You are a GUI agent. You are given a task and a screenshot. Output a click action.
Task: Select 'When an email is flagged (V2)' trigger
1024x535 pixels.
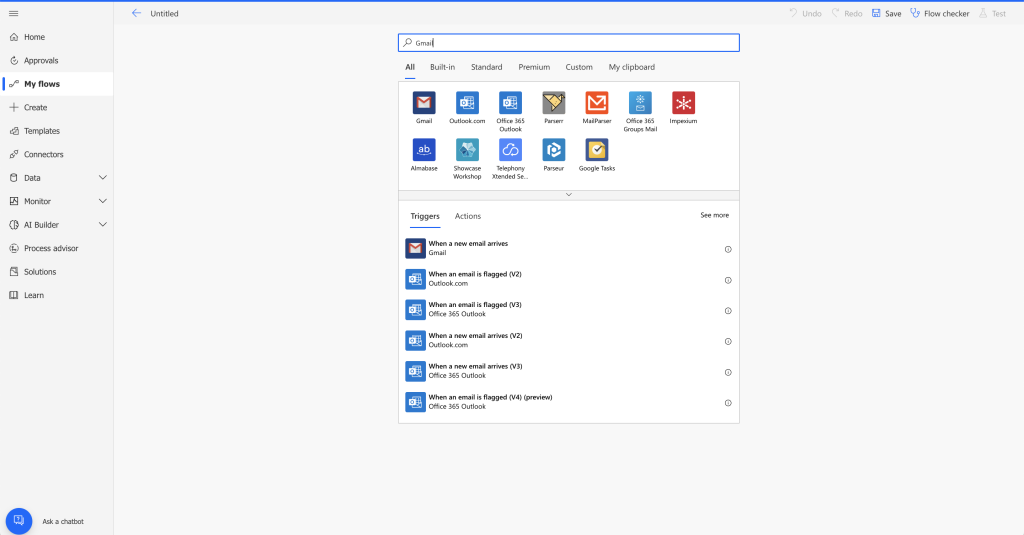pyautogui.click(x=569, y=279)
